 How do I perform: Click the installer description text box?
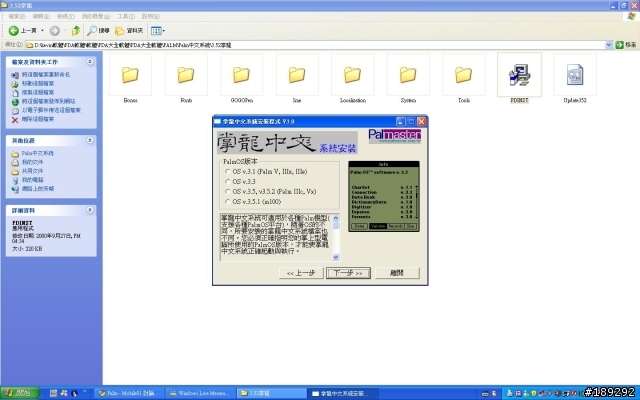(276, 237)
